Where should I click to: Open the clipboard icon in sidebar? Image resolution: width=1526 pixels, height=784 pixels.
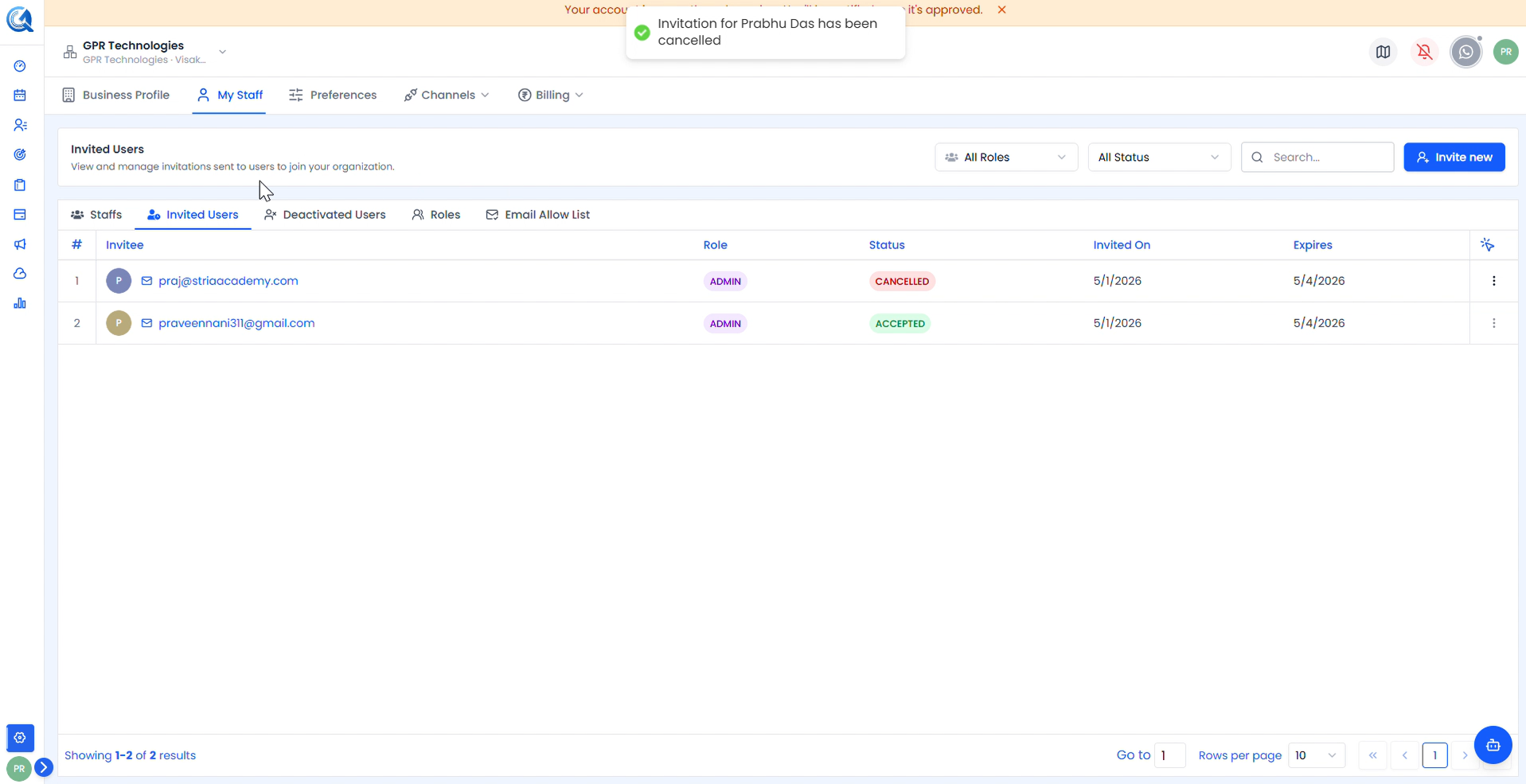point(20,185)
